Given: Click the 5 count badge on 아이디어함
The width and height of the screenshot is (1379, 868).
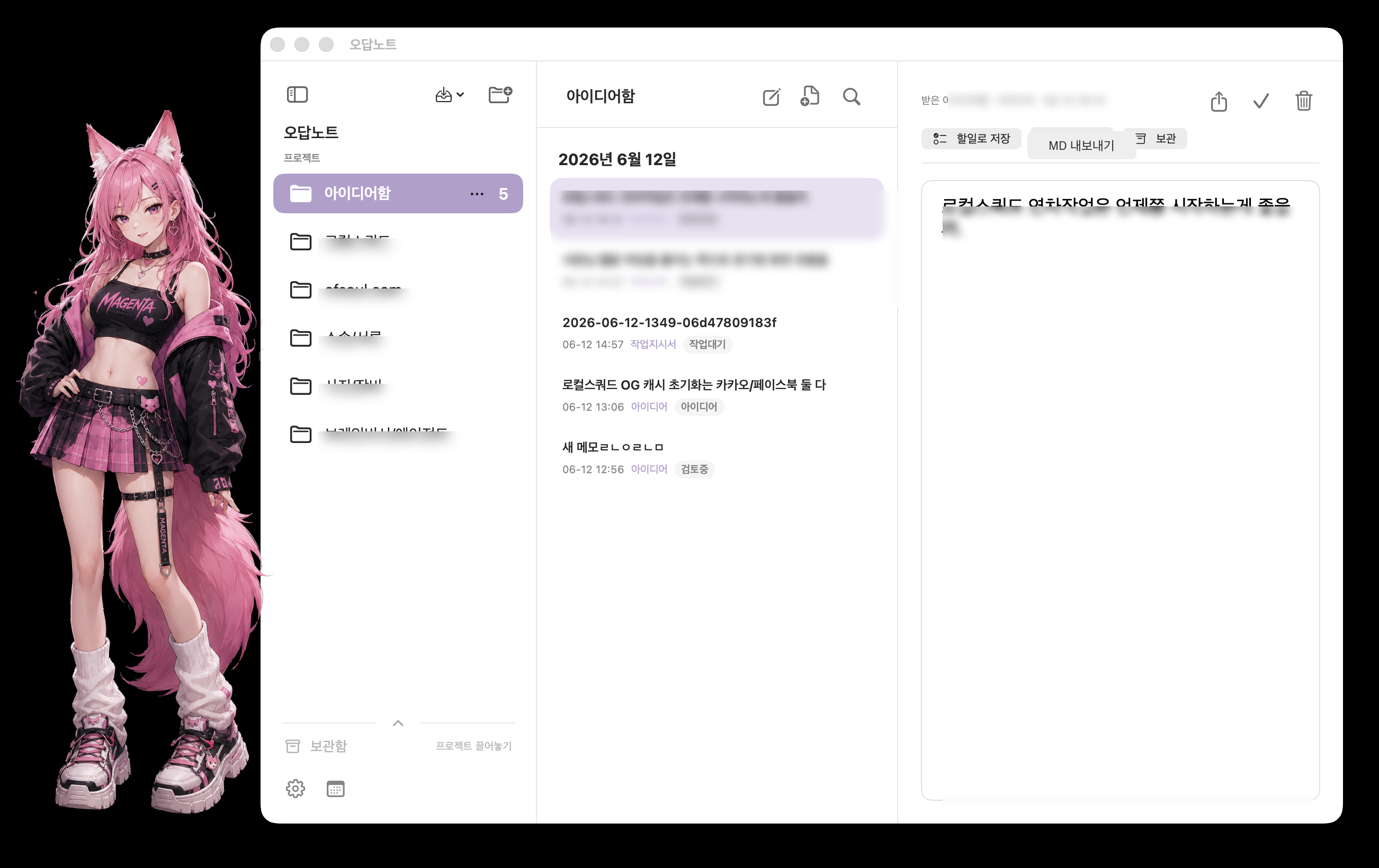Looking at the screenshot, I should tap(503, 194).
